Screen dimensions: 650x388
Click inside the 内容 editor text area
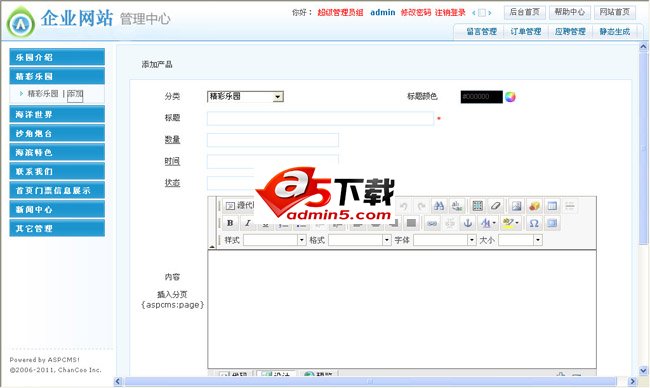tap(402, 309)
